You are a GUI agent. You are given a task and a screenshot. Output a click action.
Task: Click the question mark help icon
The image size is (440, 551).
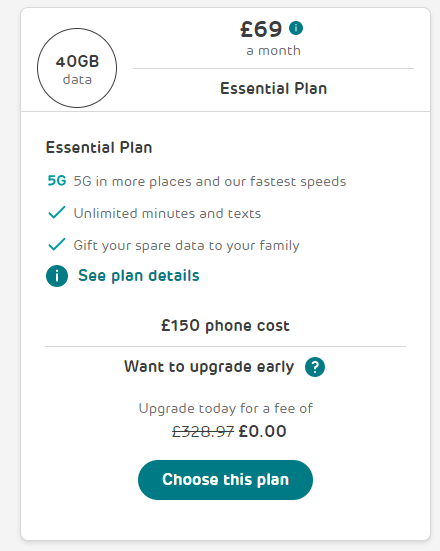315,367
